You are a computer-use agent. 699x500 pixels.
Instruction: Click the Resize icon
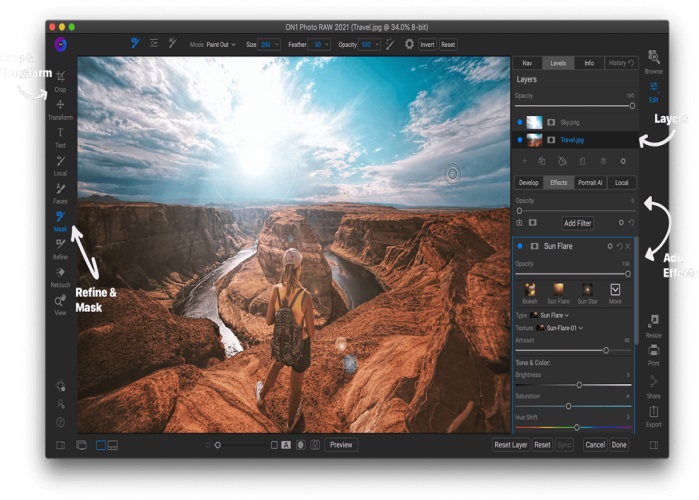pos(653,324)
